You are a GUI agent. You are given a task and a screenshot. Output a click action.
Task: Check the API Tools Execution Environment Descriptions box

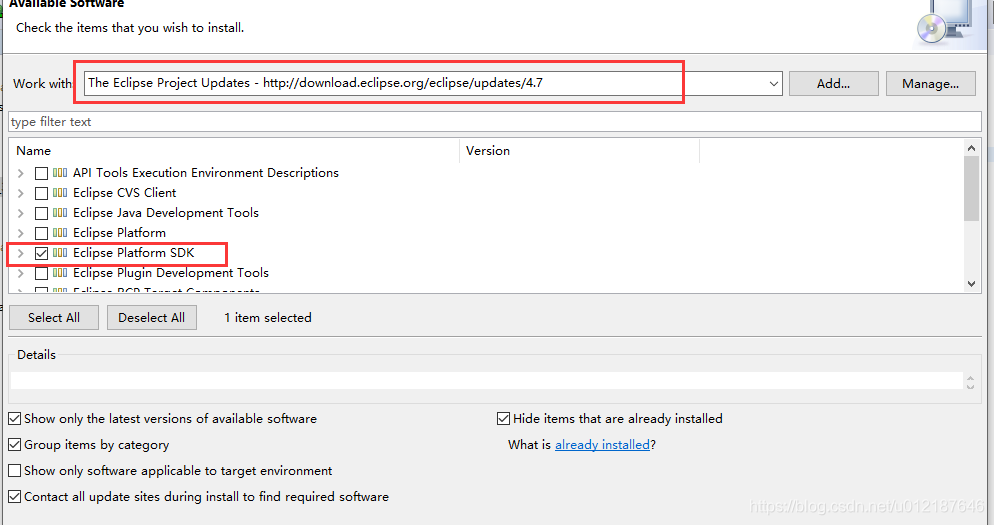pyautogui.click(x=41, y=173)
